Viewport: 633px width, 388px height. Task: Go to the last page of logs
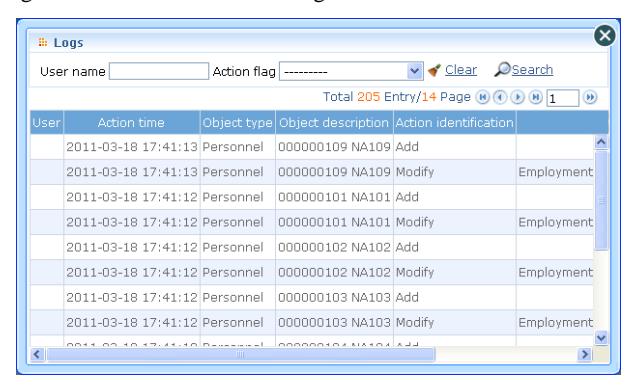(536, 97)
